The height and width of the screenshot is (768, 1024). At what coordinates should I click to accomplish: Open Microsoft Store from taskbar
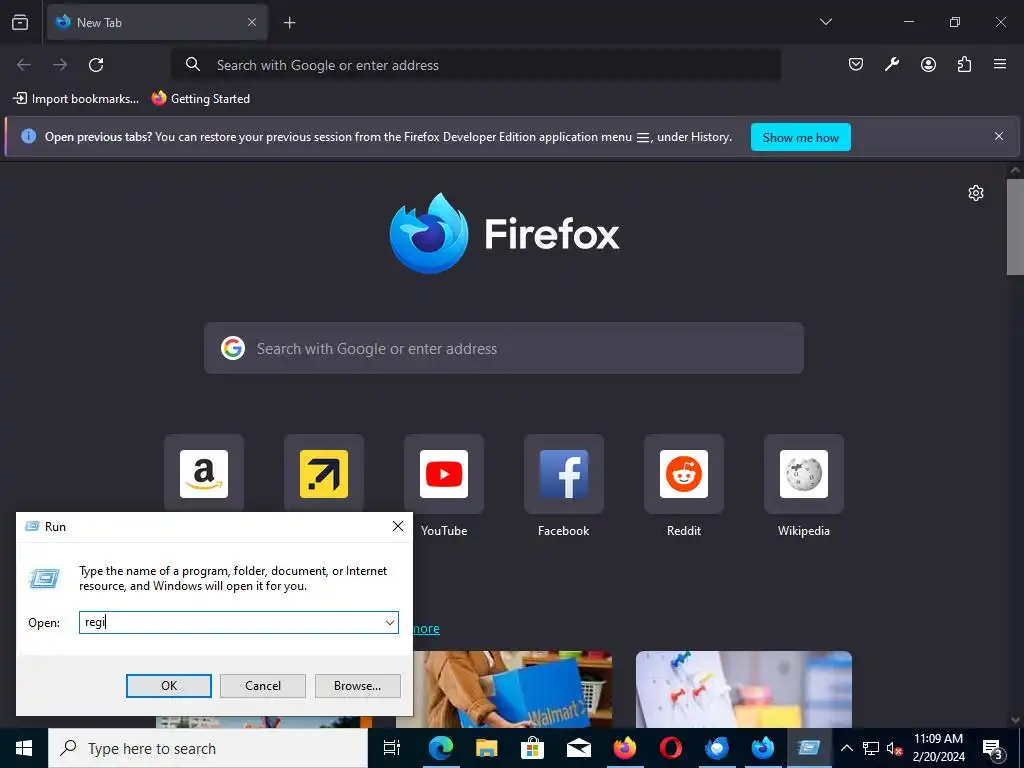(x=532, y=748)
